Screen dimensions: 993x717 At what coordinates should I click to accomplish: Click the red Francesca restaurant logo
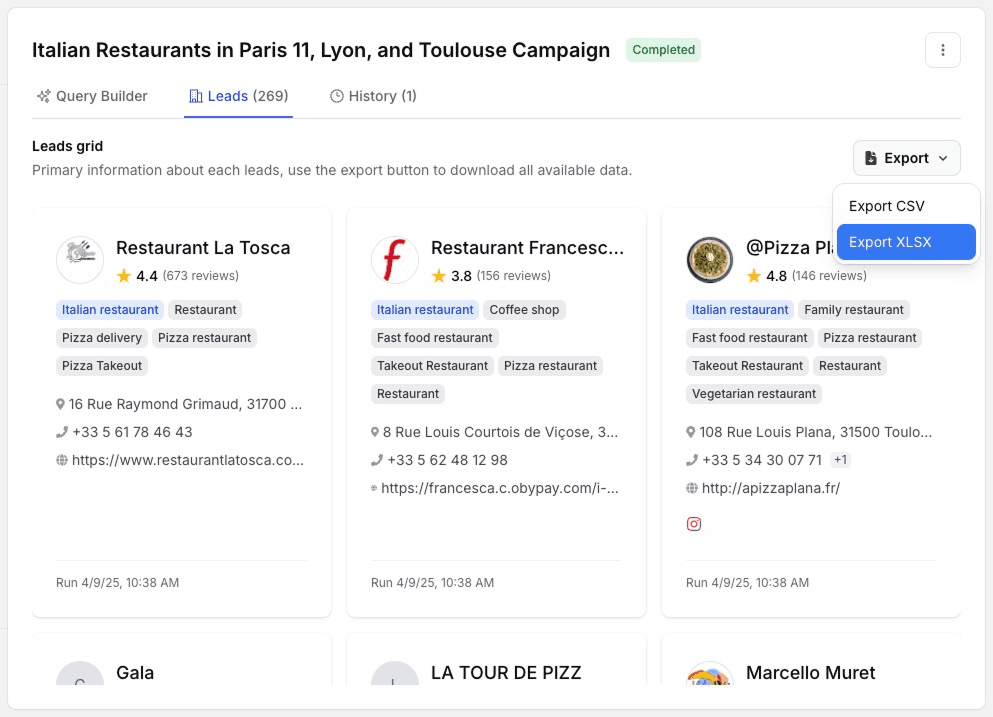[x=395, y=260]
